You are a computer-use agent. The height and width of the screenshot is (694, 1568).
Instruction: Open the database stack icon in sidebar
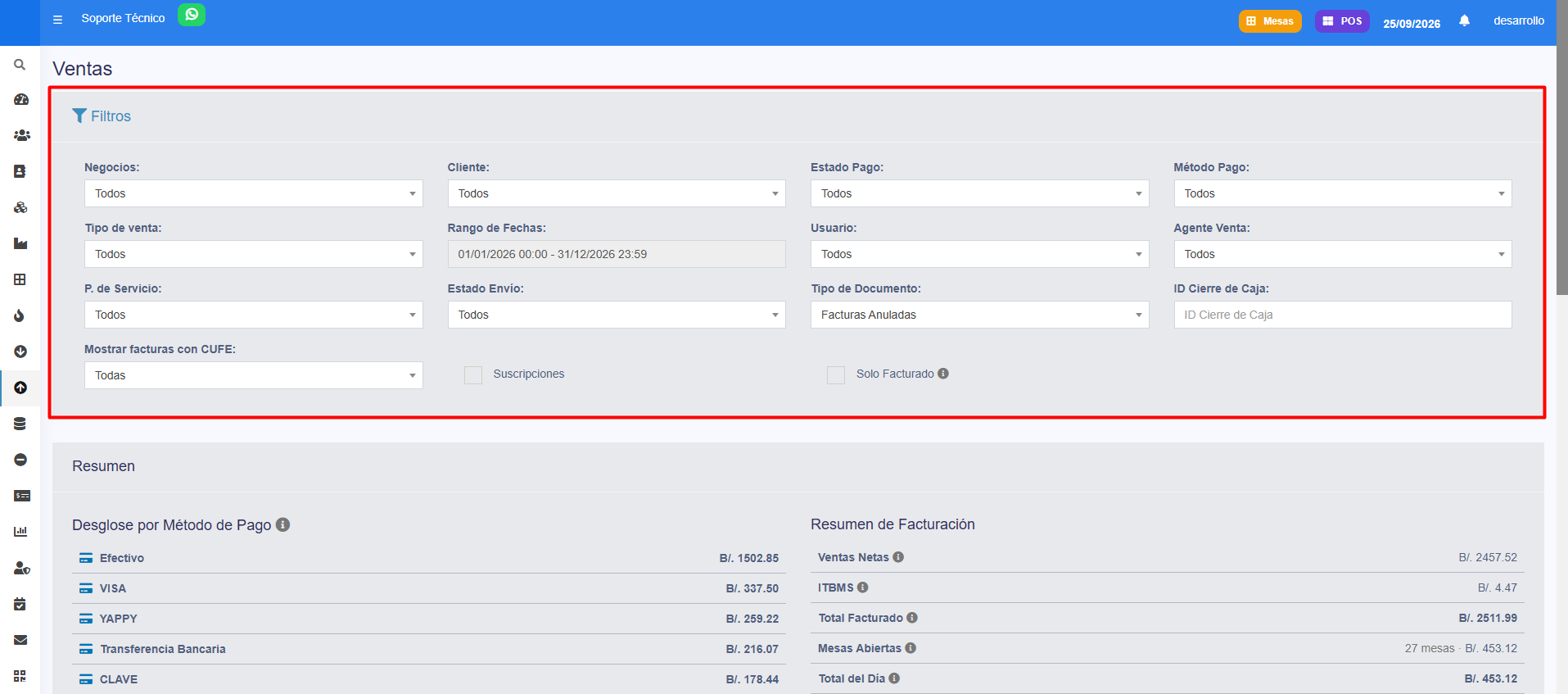(x=20, y=424)
